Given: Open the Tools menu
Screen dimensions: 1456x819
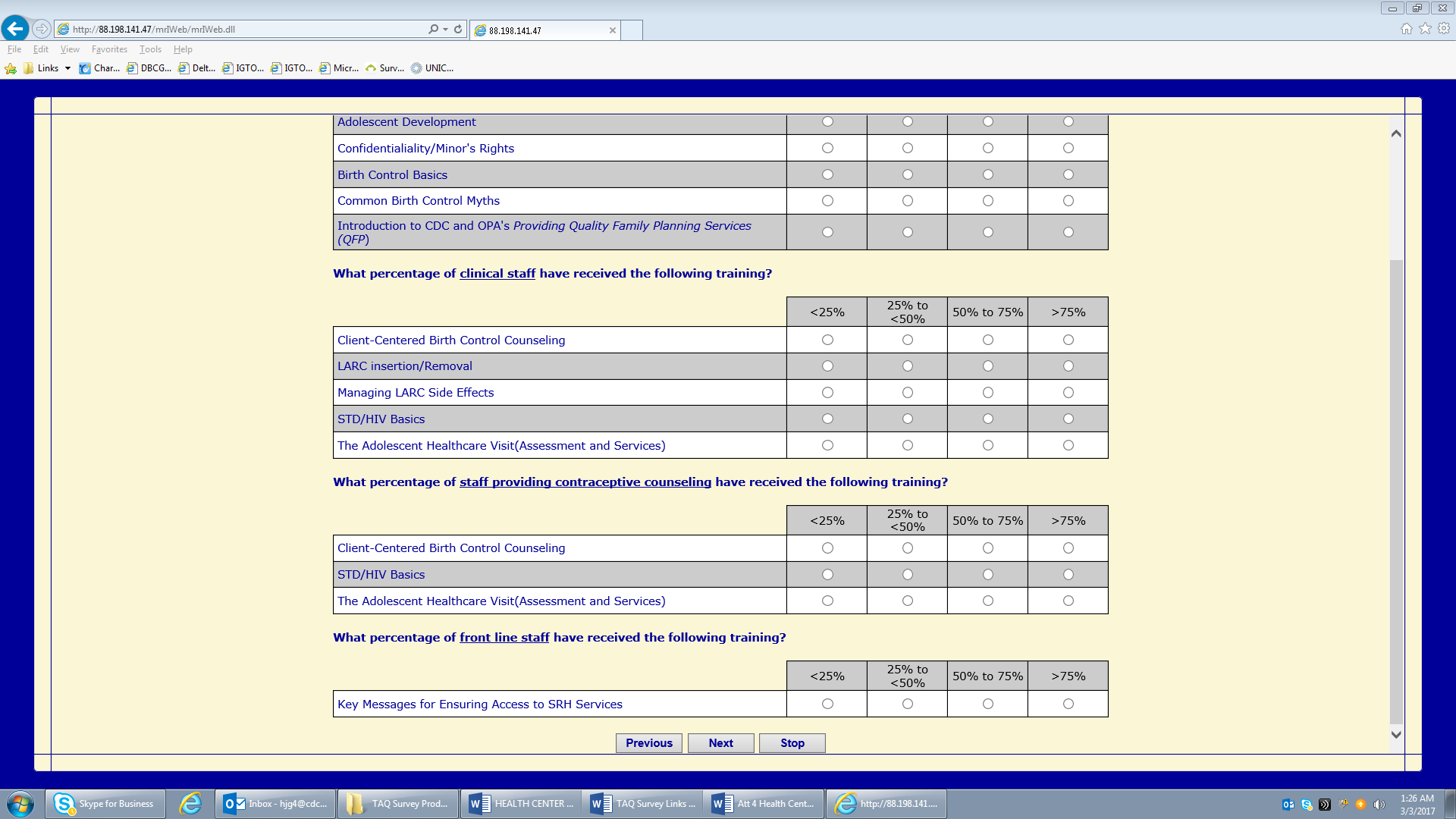Looking at the screenshot, I should 150,49.
